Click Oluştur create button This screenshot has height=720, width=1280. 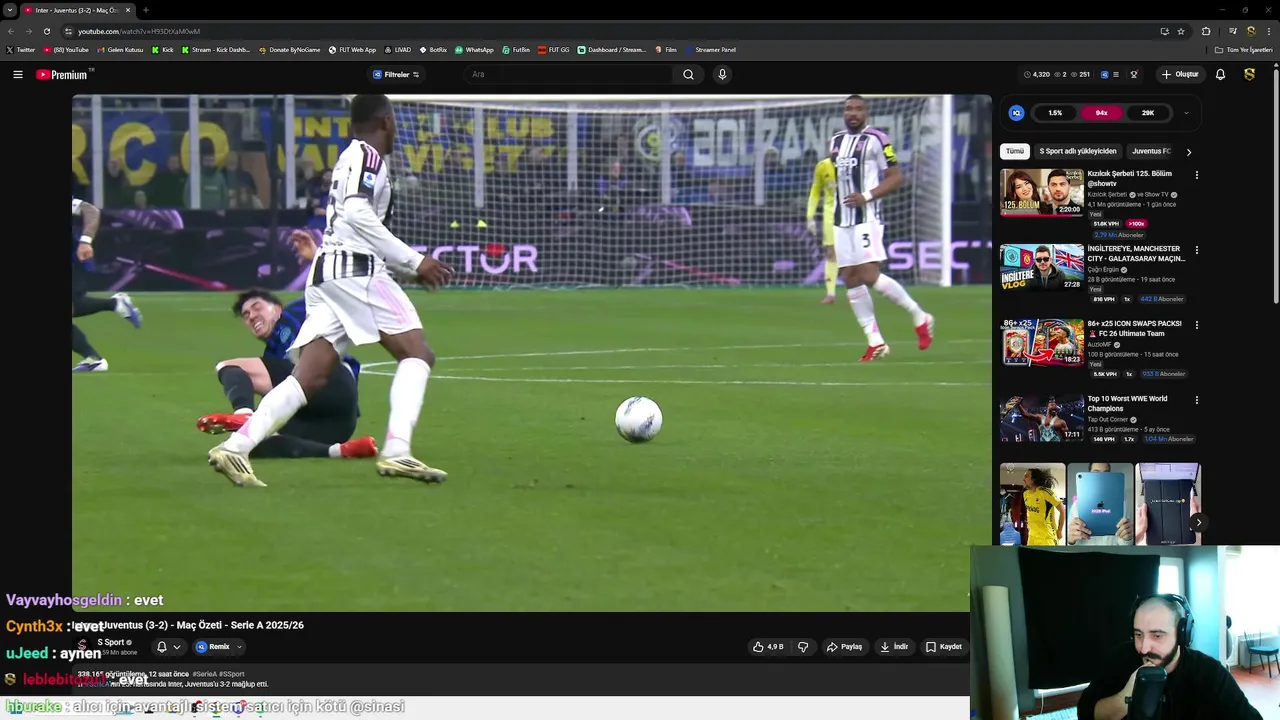coord(1180,74)
